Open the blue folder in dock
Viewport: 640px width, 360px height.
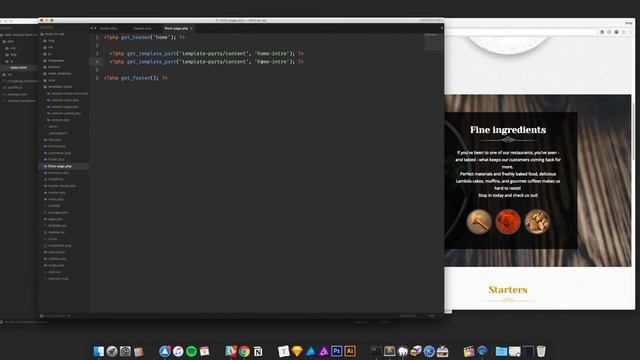coord(501,351)
